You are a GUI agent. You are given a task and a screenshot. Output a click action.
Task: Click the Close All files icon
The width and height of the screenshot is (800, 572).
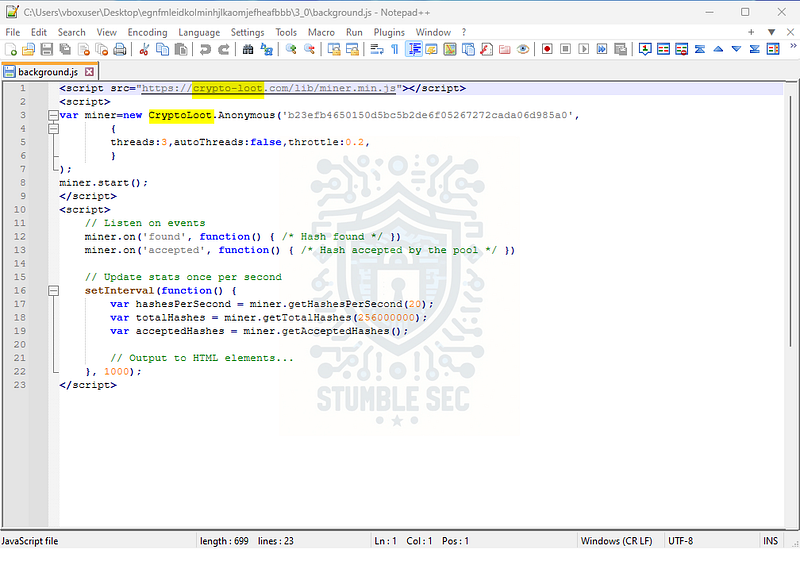click(102, 49)
